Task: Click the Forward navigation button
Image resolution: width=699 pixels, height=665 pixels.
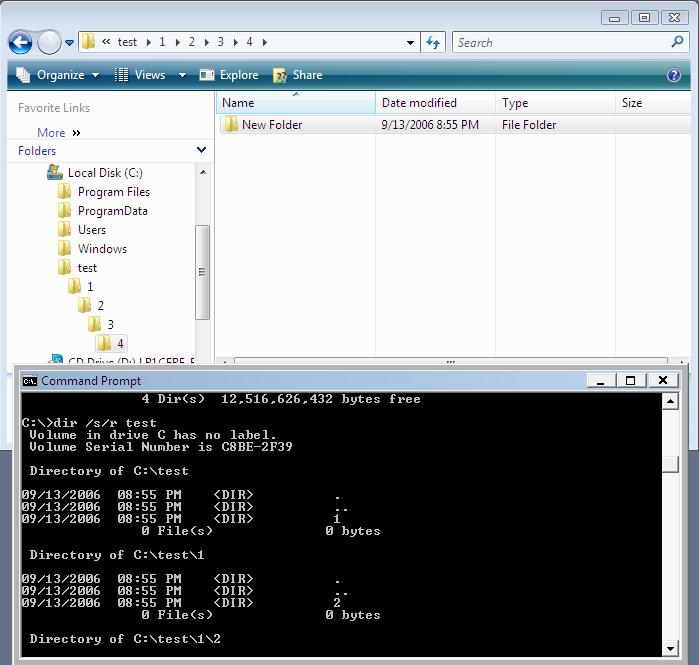Action: [49, 43]
